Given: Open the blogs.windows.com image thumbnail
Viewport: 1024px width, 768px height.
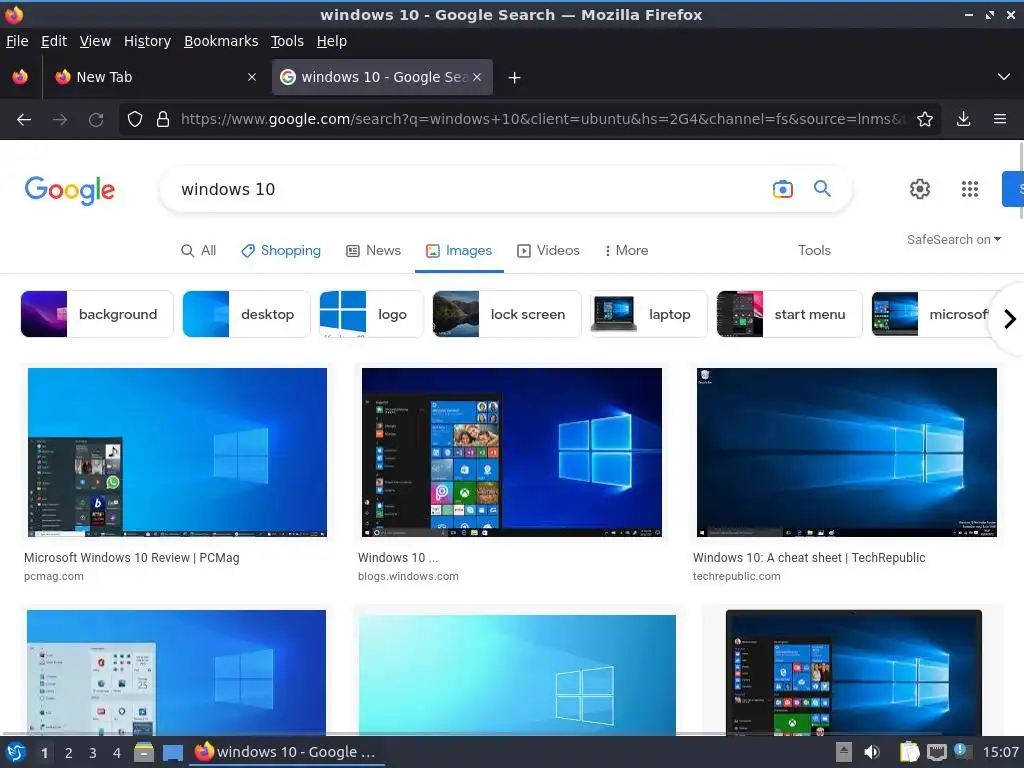Looking at the screenshot, I should pos(512,453).
